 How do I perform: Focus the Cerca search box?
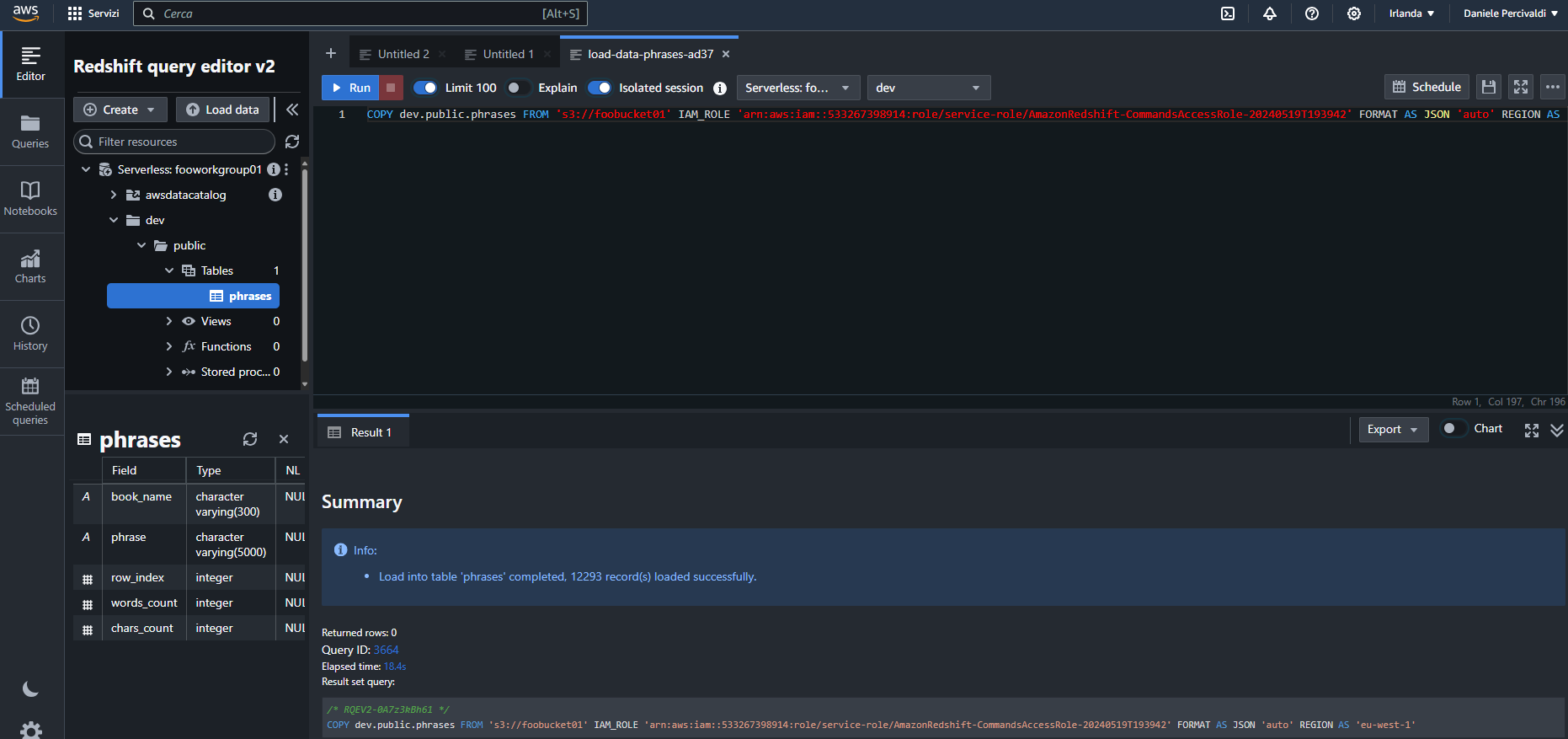(x=360, y=13)
